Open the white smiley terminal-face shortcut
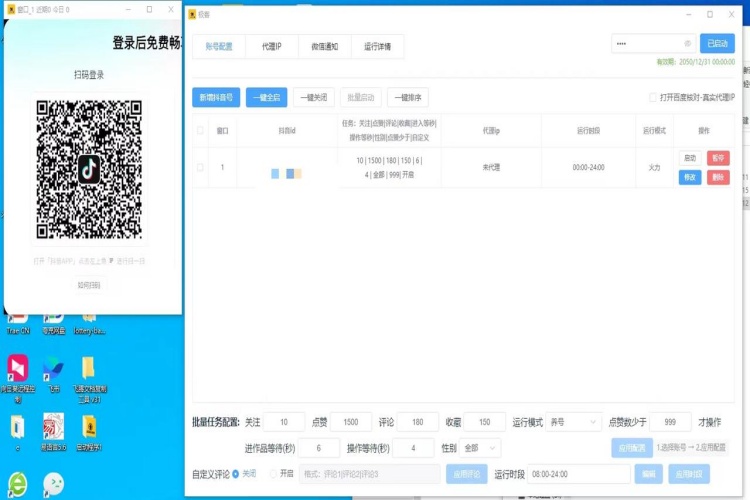750x500 pixels. tap(54, 484)
